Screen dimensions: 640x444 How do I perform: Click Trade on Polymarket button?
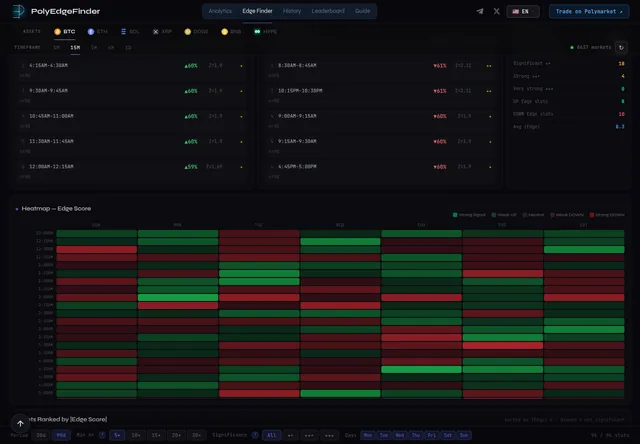pyautogui.click(x=589, y=11)
